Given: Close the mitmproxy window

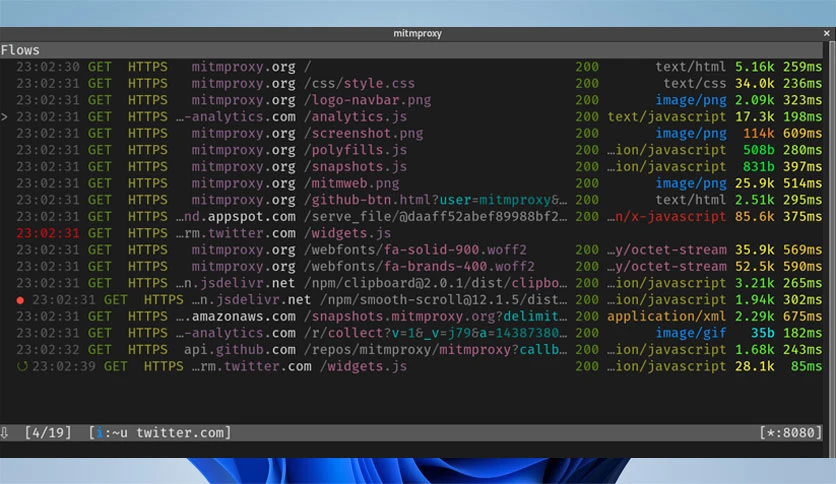Looking at the screenshot, I should click(x=826, y=33).
